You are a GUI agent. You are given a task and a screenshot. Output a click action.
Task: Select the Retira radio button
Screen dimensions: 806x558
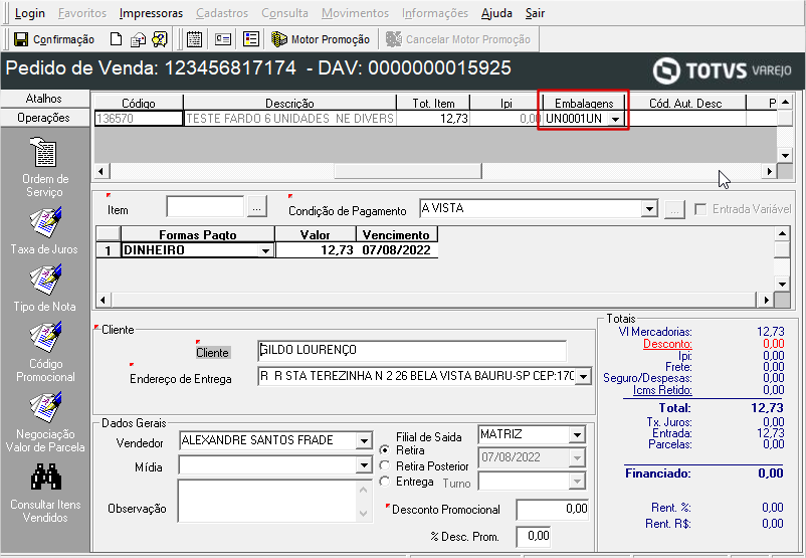[x=384, y=450]
